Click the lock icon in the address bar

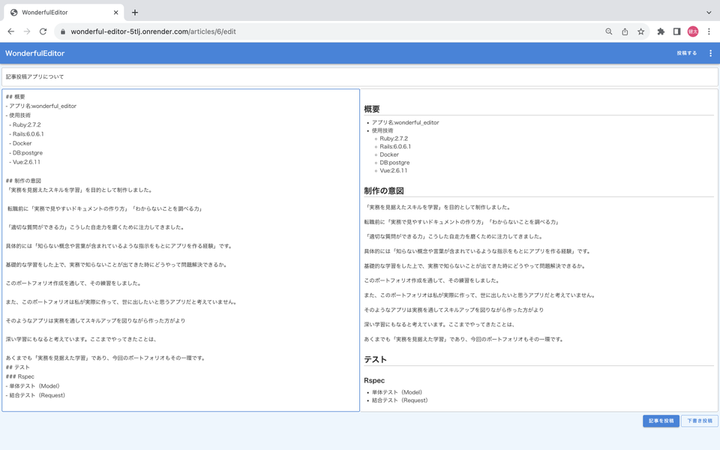click(x=63, y=32)
